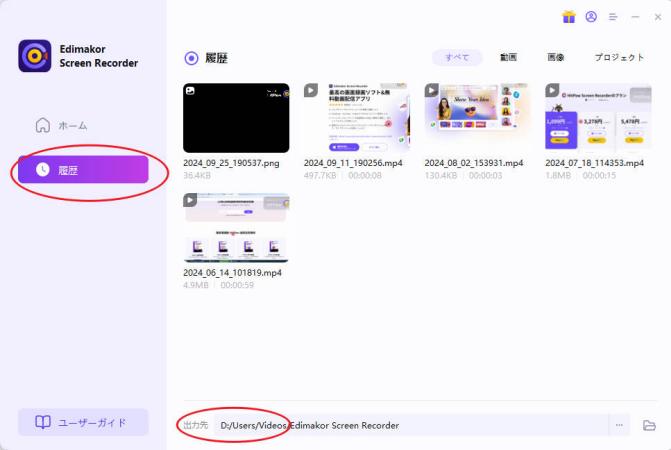Click file name 2024_09_25_190537.png

tap(231, 163)
